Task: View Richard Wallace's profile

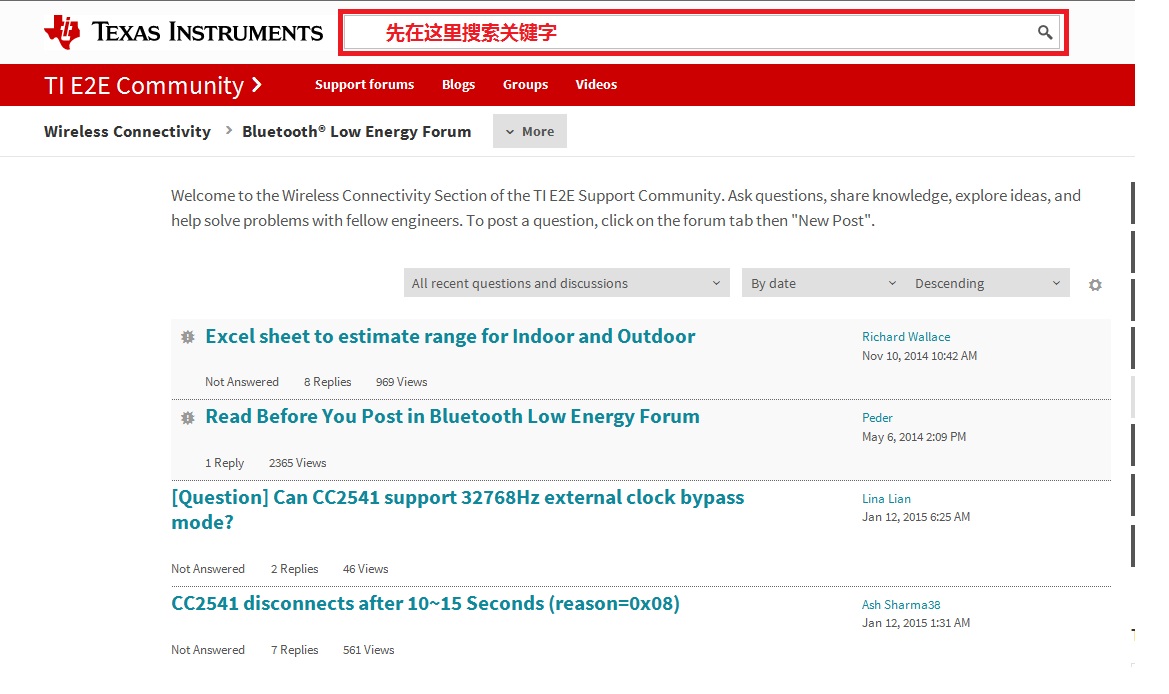Action: point(906,337)
